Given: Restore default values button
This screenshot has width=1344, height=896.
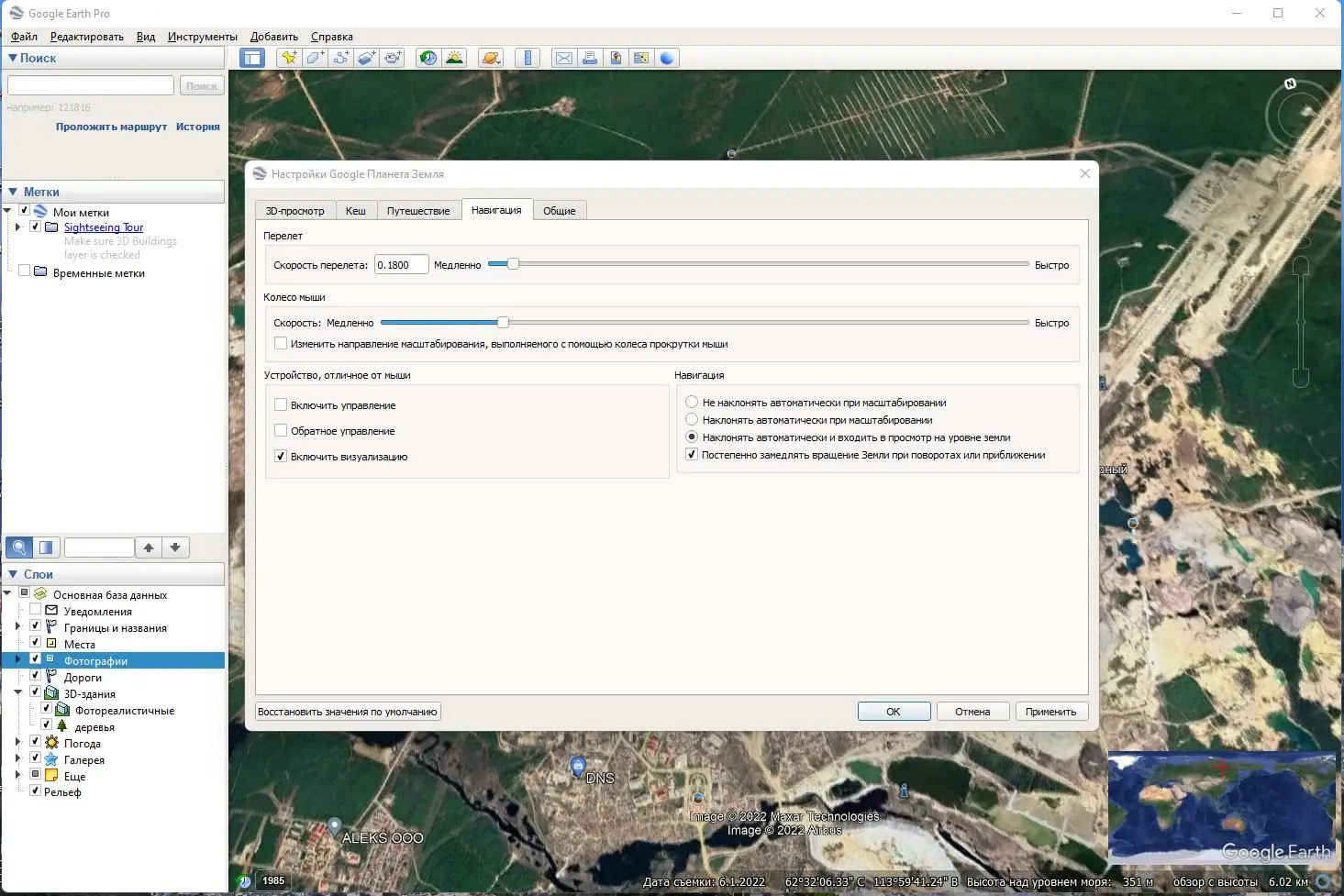Looking at the screenshot, I should [x=348, y=712].
